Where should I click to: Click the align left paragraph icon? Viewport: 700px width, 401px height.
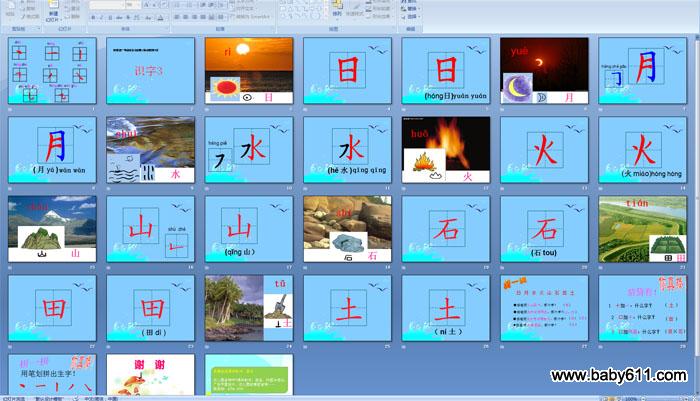click(177, 17)
